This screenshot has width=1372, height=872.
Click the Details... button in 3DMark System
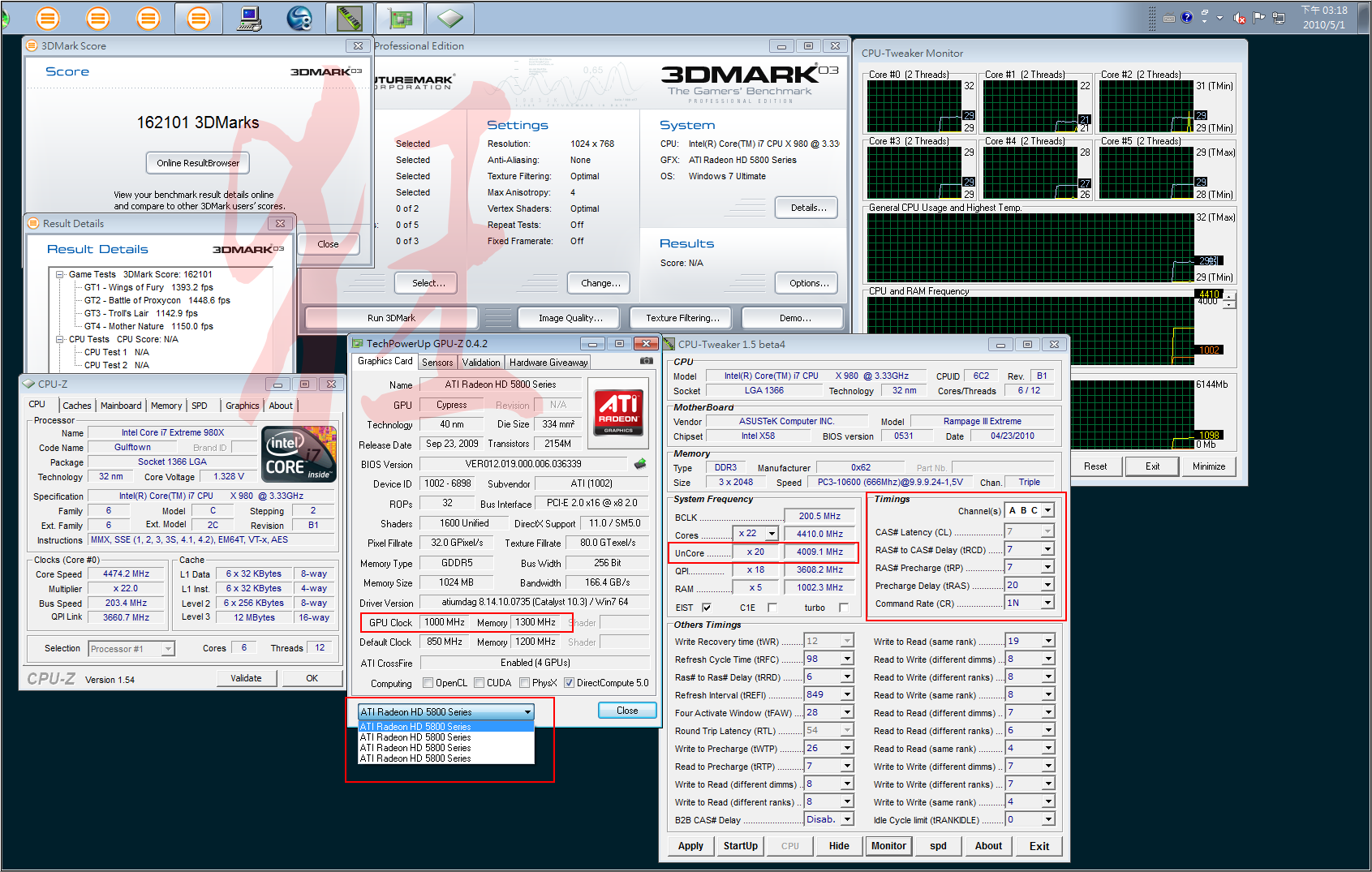807,208
